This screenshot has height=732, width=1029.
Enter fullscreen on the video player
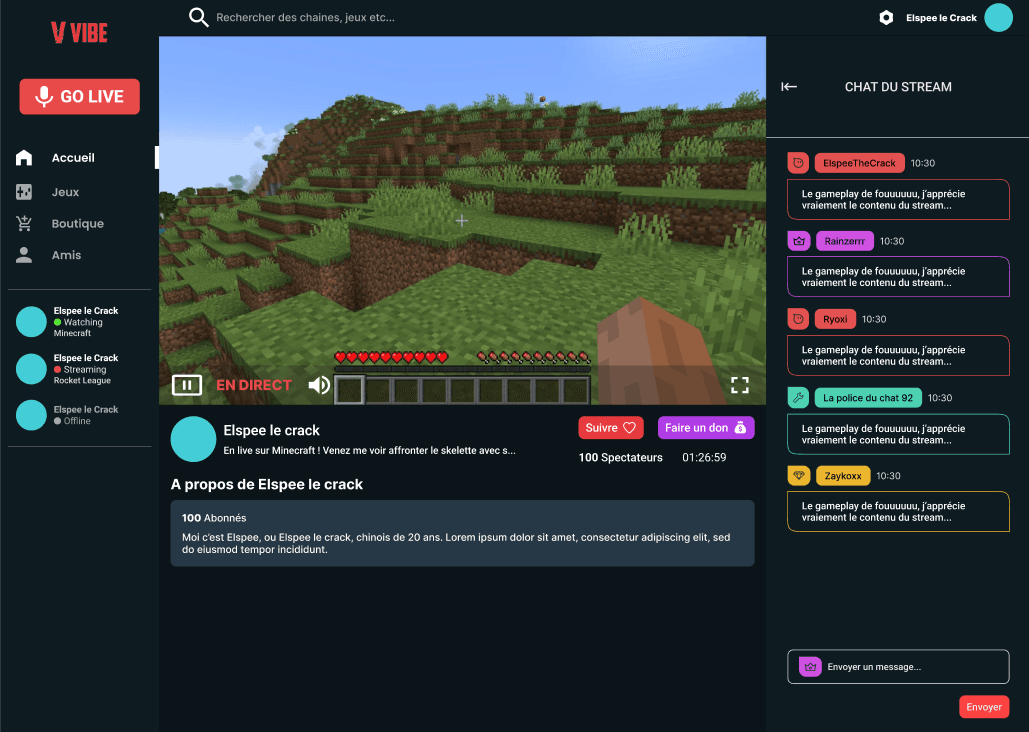pyautogui.click(x=740, y=385)
